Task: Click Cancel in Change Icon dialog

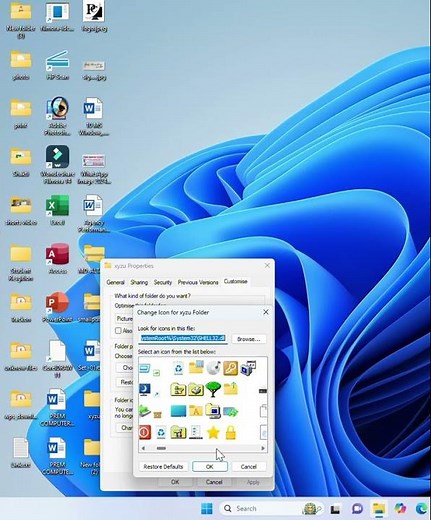Action: 249,467
